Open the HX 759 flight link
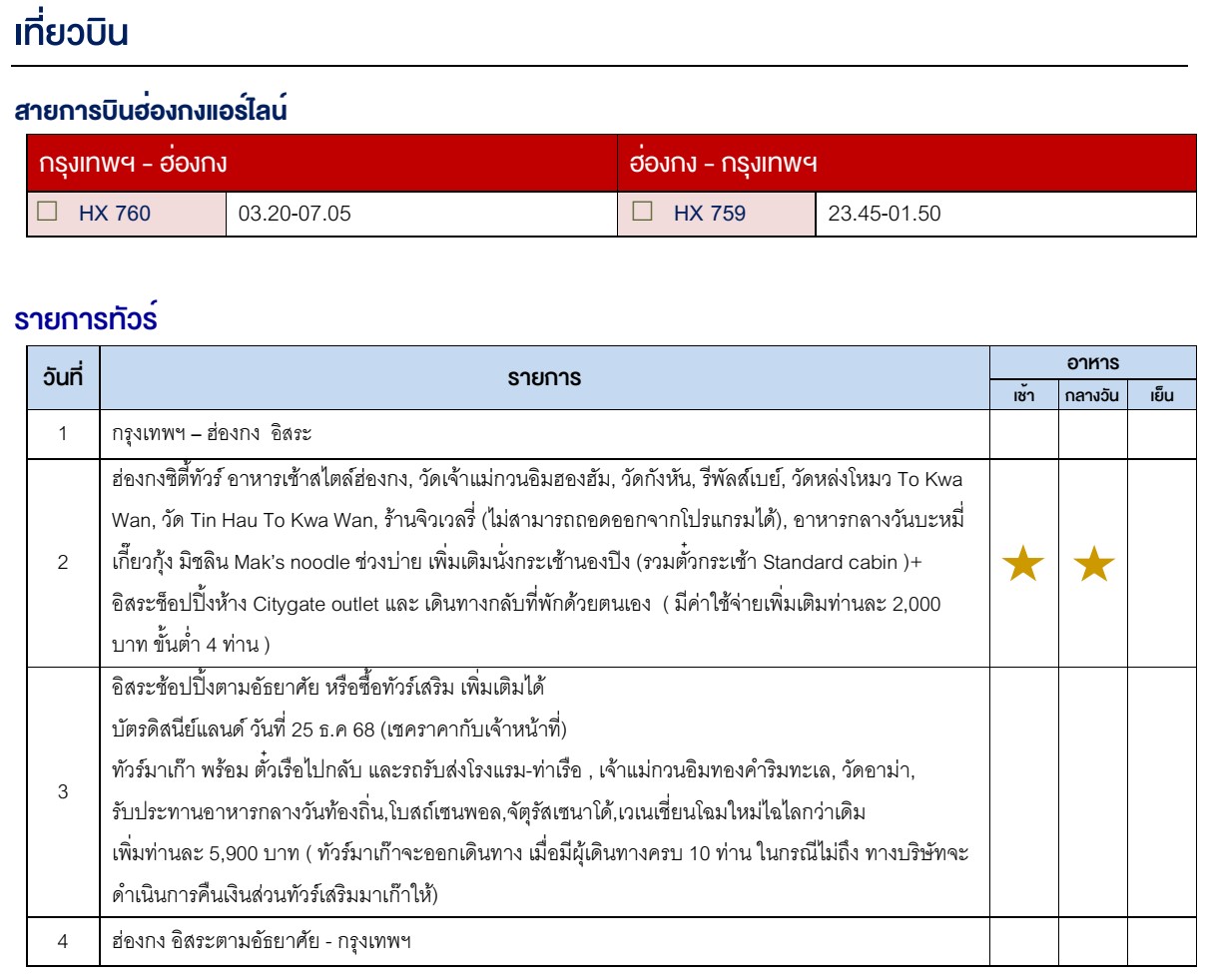This screenshot has height=980, width=1207. tap(709, 214)
